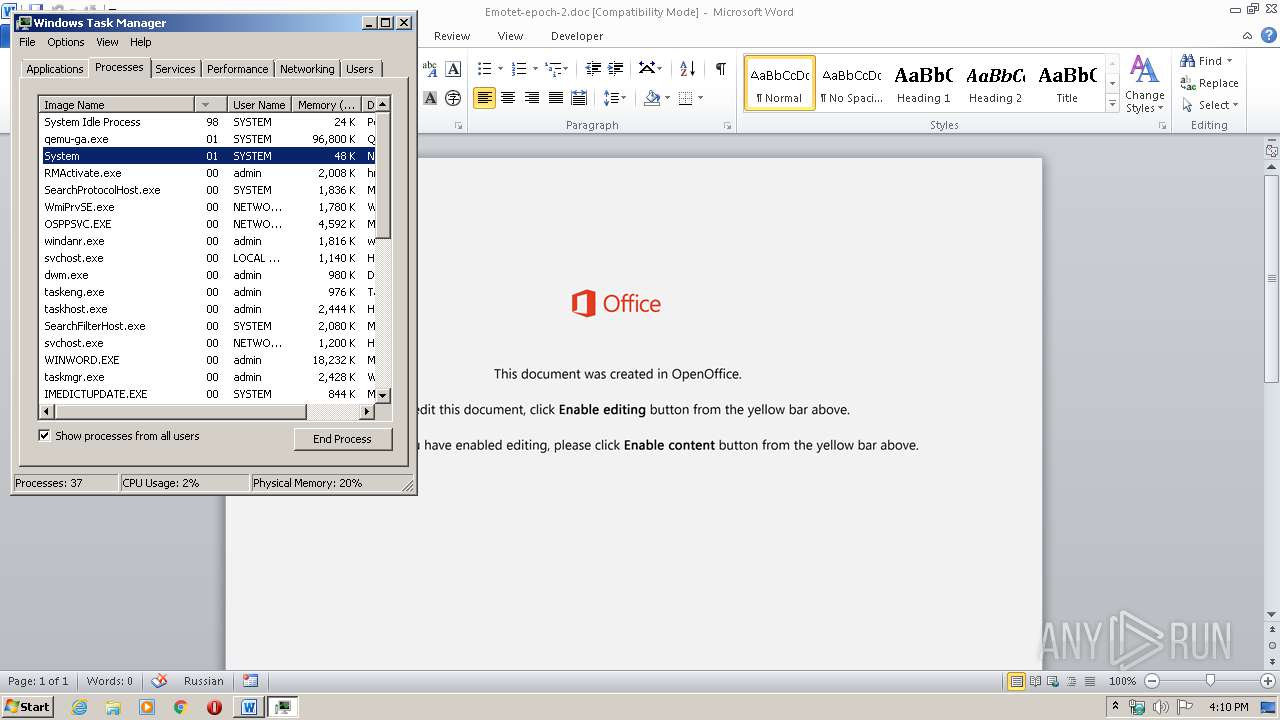Image resolution: width=1280 pixels, height=720 pixels.
Task: Click the Sort A-Z icon
Action: pyautogui.click(x=687, y=68)
